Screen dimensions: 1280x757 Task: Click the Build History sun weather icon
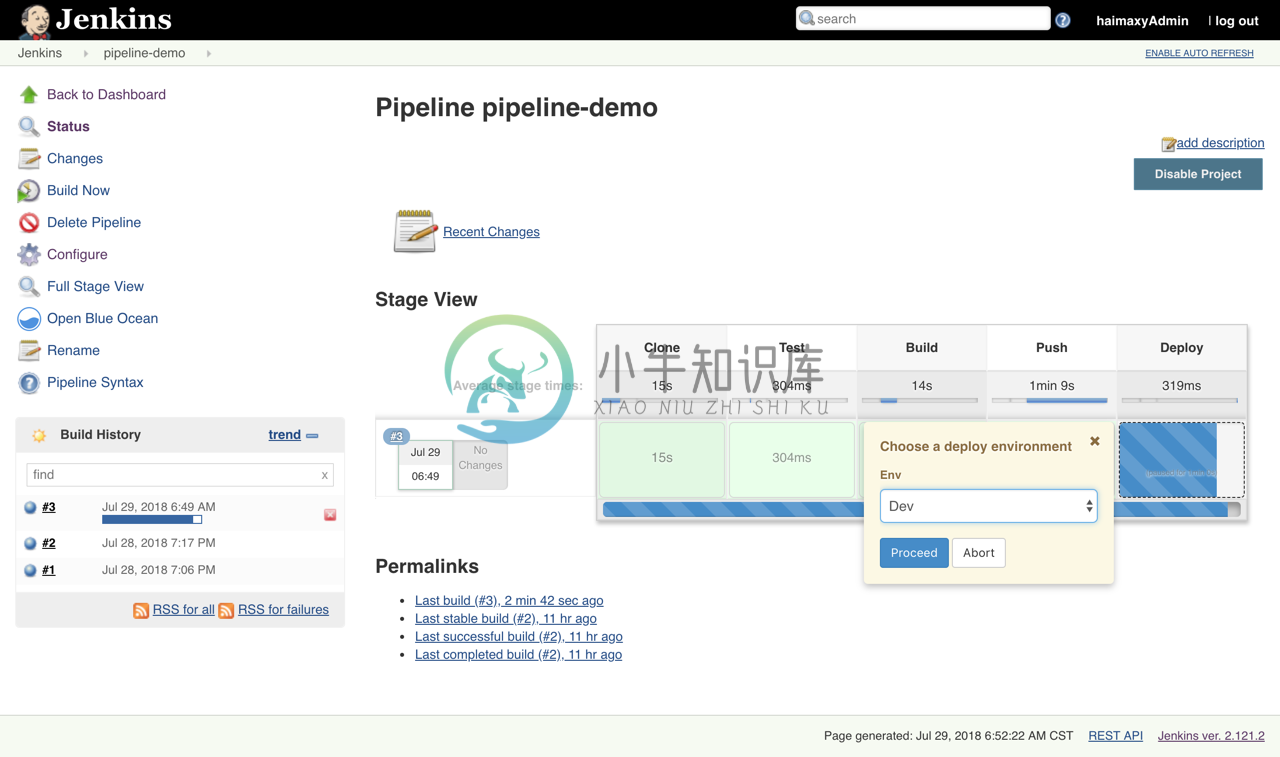coord(39,435)
